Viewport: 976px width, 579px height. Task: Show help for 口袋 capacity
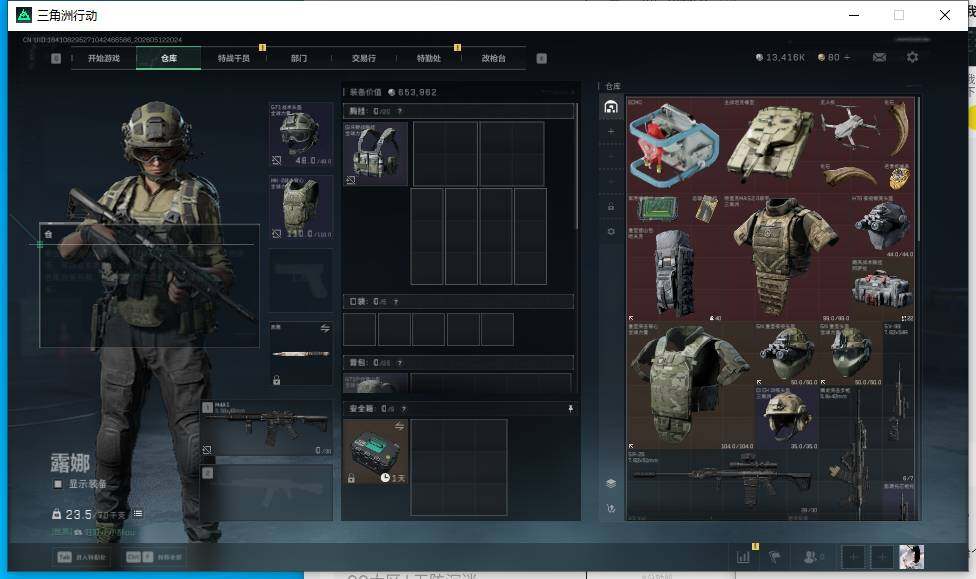coord(396,302)
